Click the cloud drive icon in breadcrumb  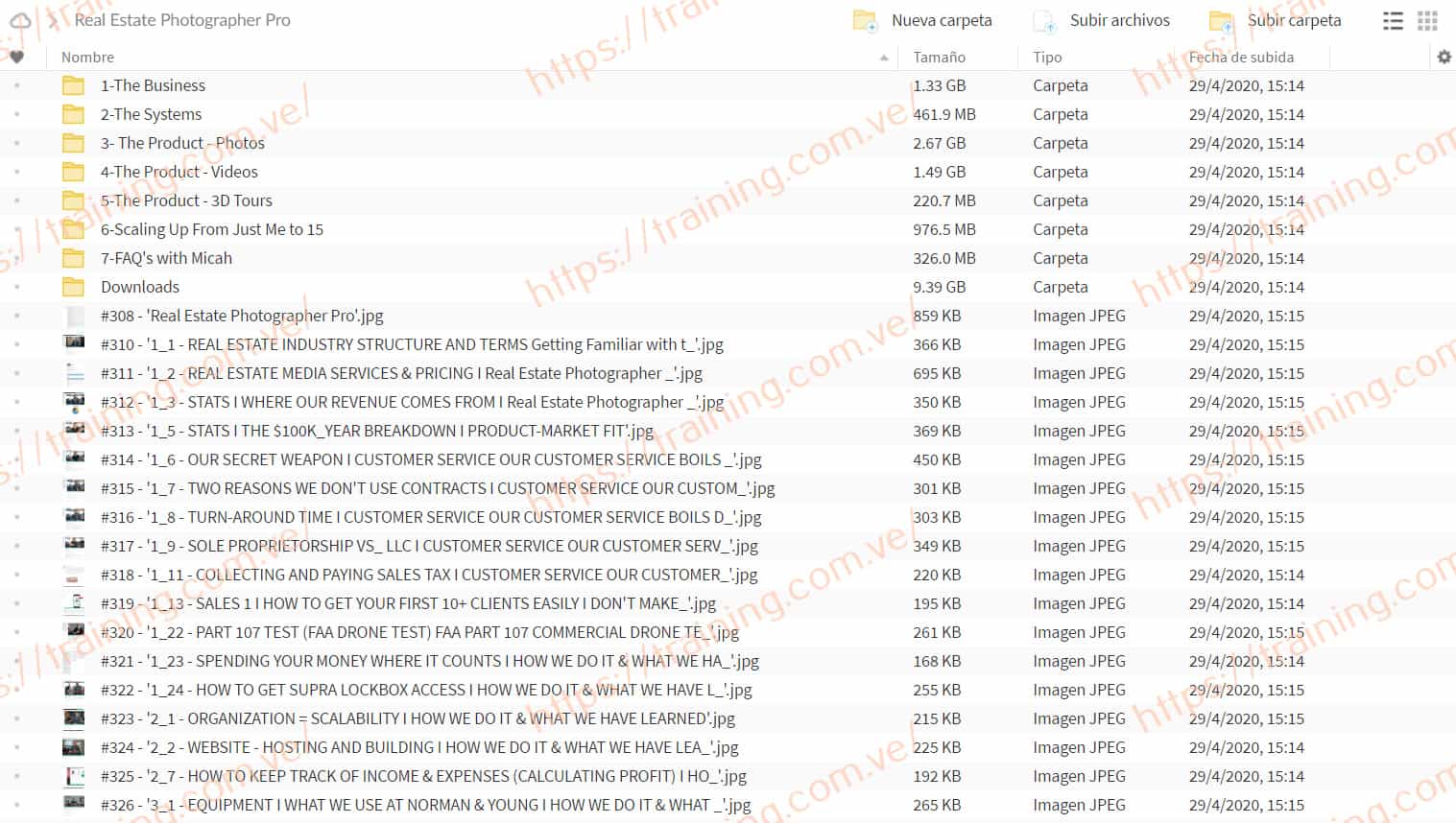pyautogui.click(x=19, y=20)
